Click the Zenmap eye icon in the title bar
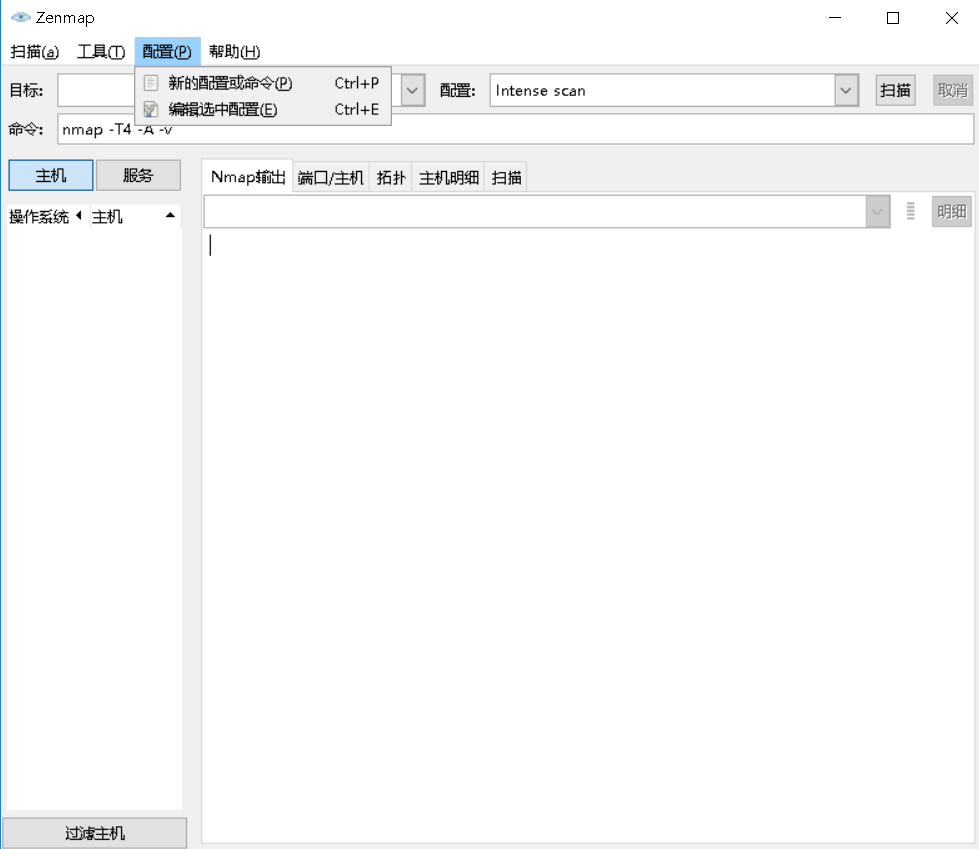This screenshot has height=849, width=979. (x=22, y=17)
